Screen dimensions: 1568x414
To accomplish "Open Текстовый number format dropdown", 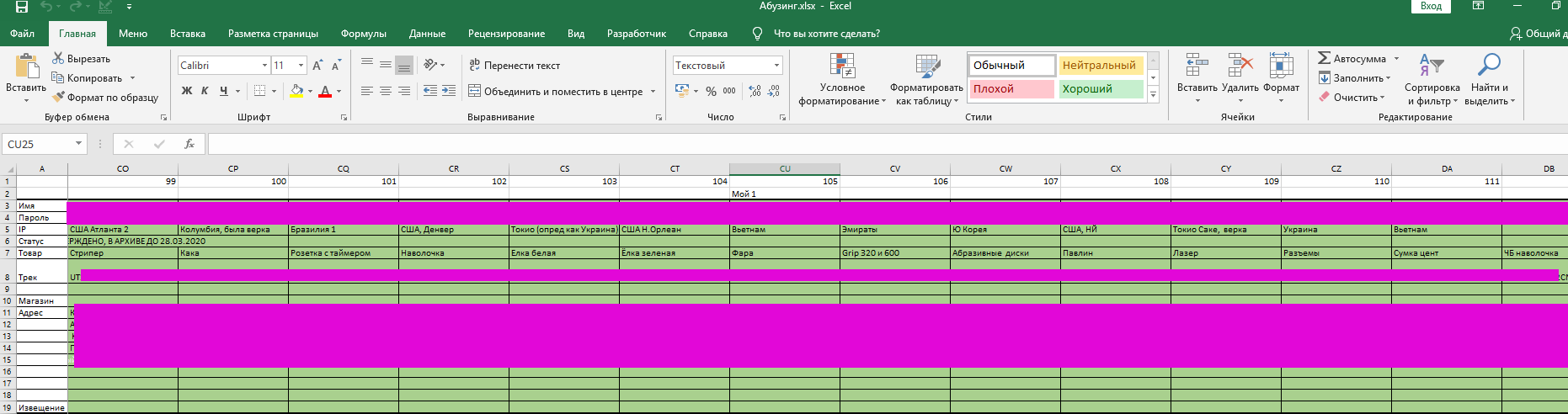I will tap(776, 65).
